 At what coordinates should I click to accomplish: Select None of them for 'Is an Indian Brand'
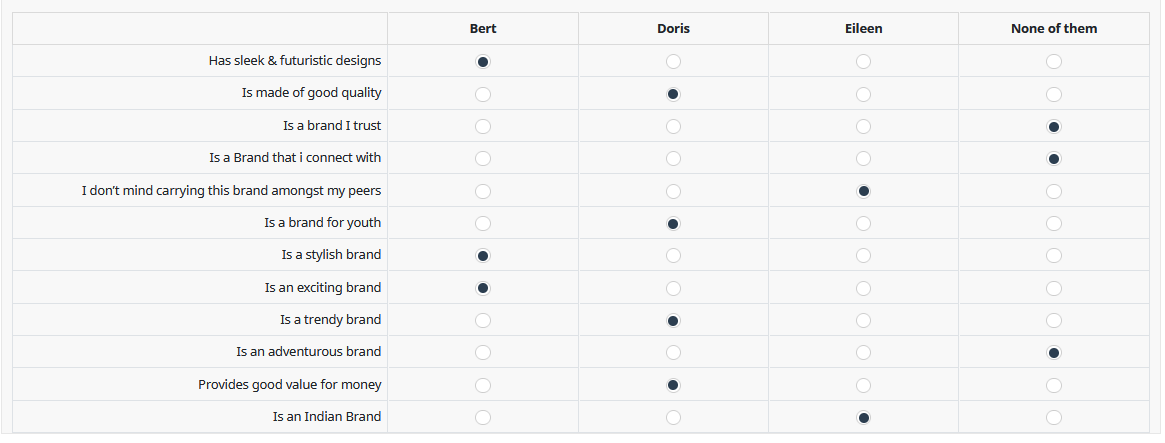pos(1053,417)
